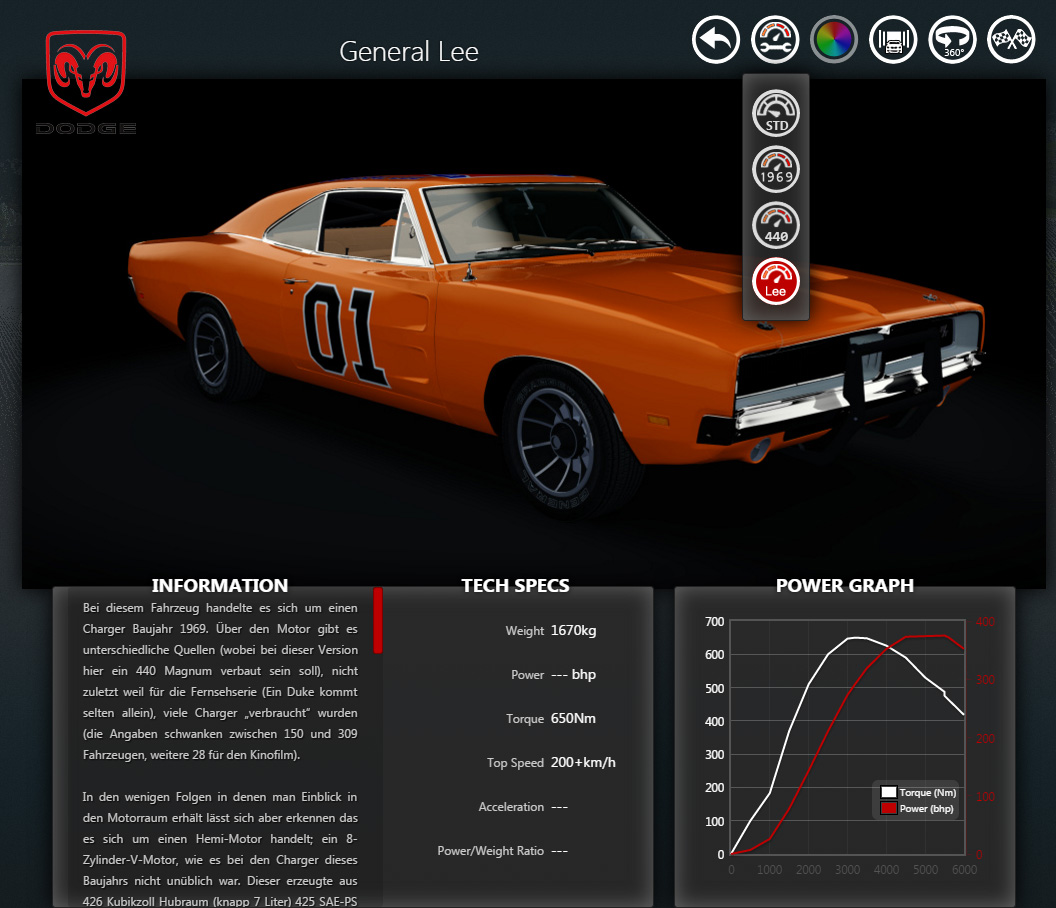The image size is (1056, 908).
Task: Open the car showroom garage icon
Action: pos(893,40)
